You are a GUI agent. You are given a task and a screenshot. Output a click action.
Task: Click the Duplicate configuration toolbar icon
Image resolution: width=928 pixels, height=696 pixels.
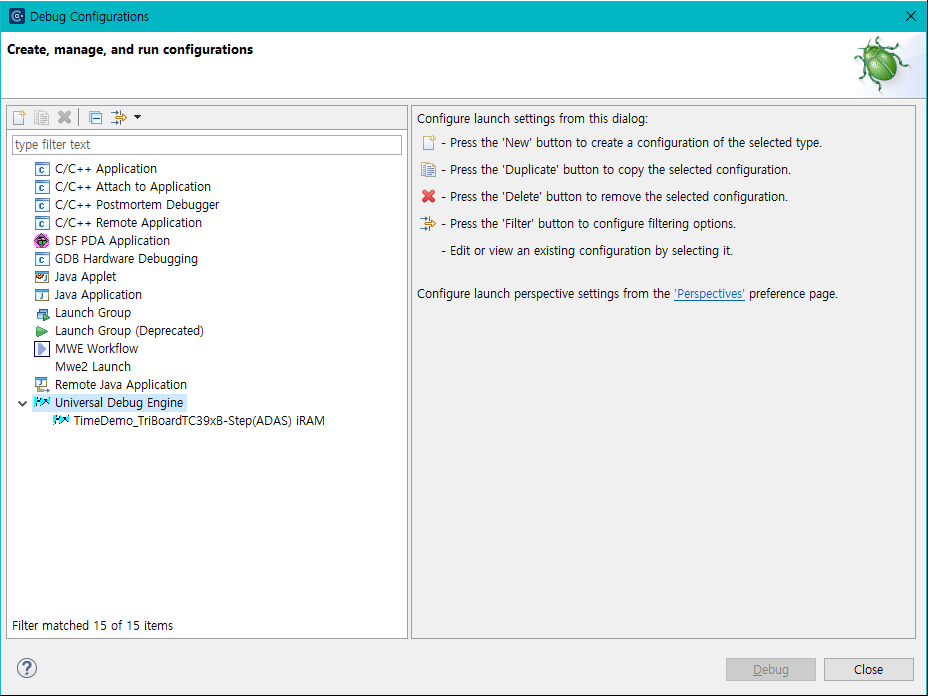click(x=41, y=117)
